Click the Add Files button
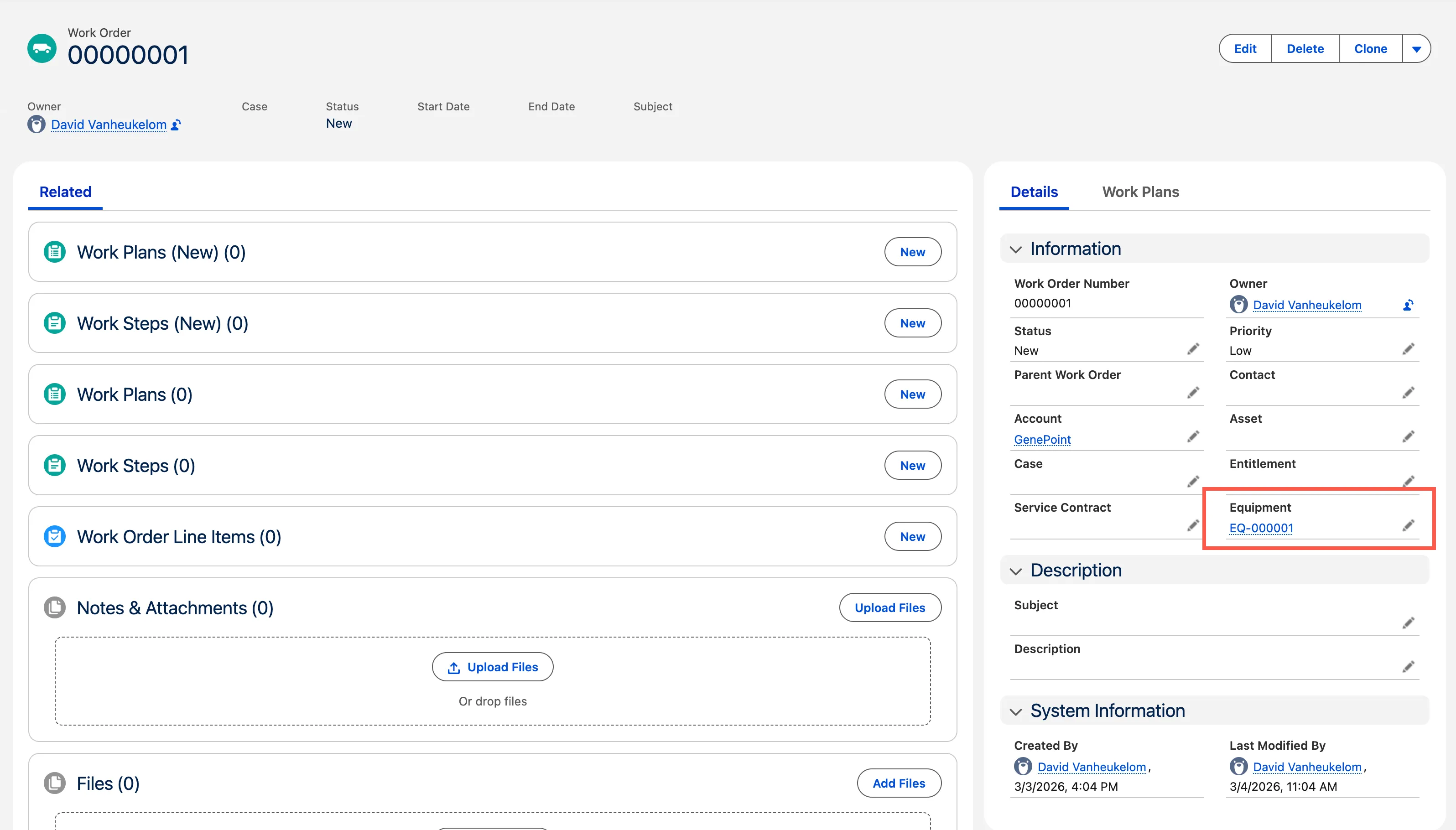1456x830 pixels. 899,783
